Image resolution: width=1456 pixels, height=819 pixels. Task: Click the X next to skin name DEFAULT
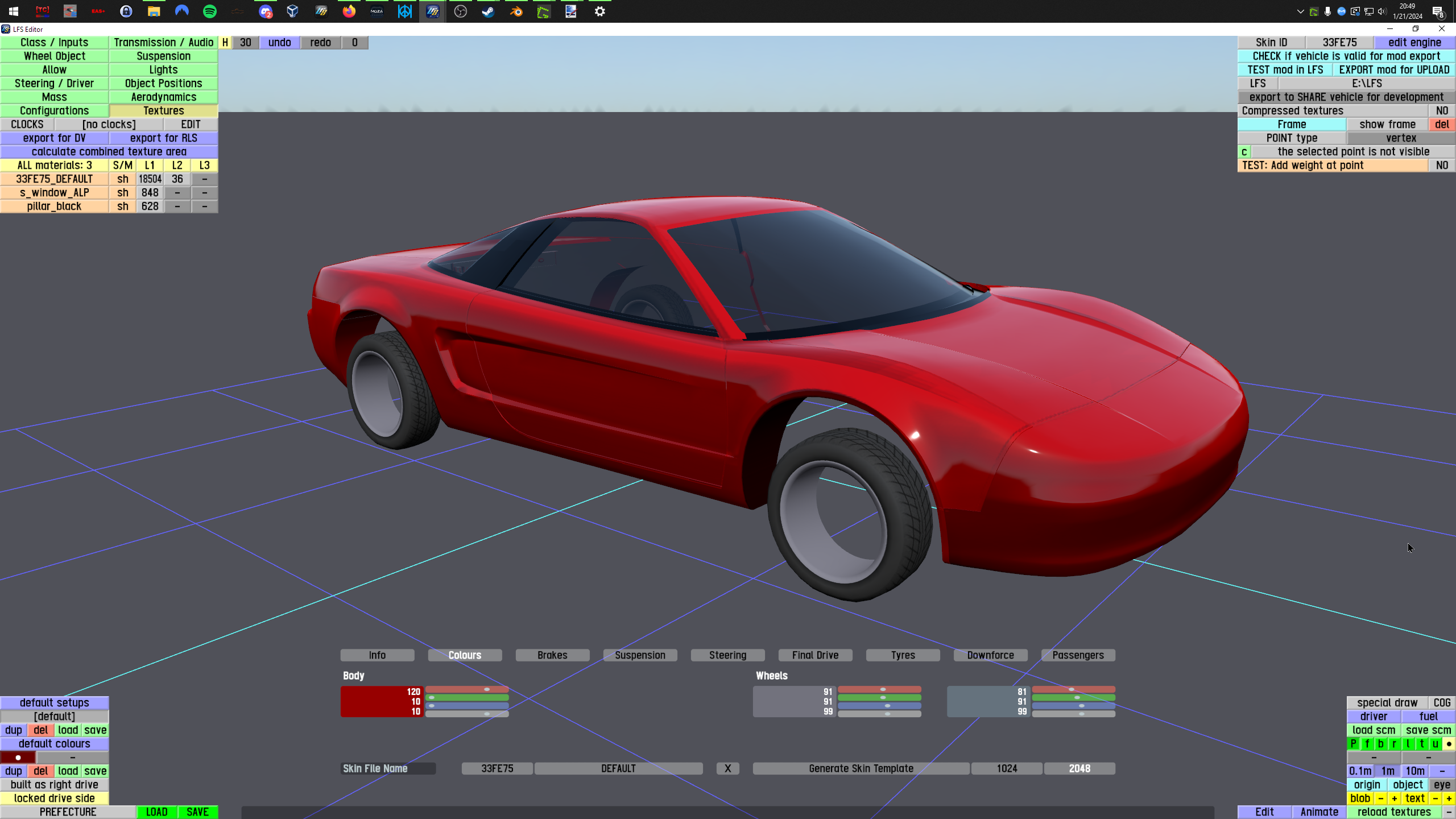point(727,768)
